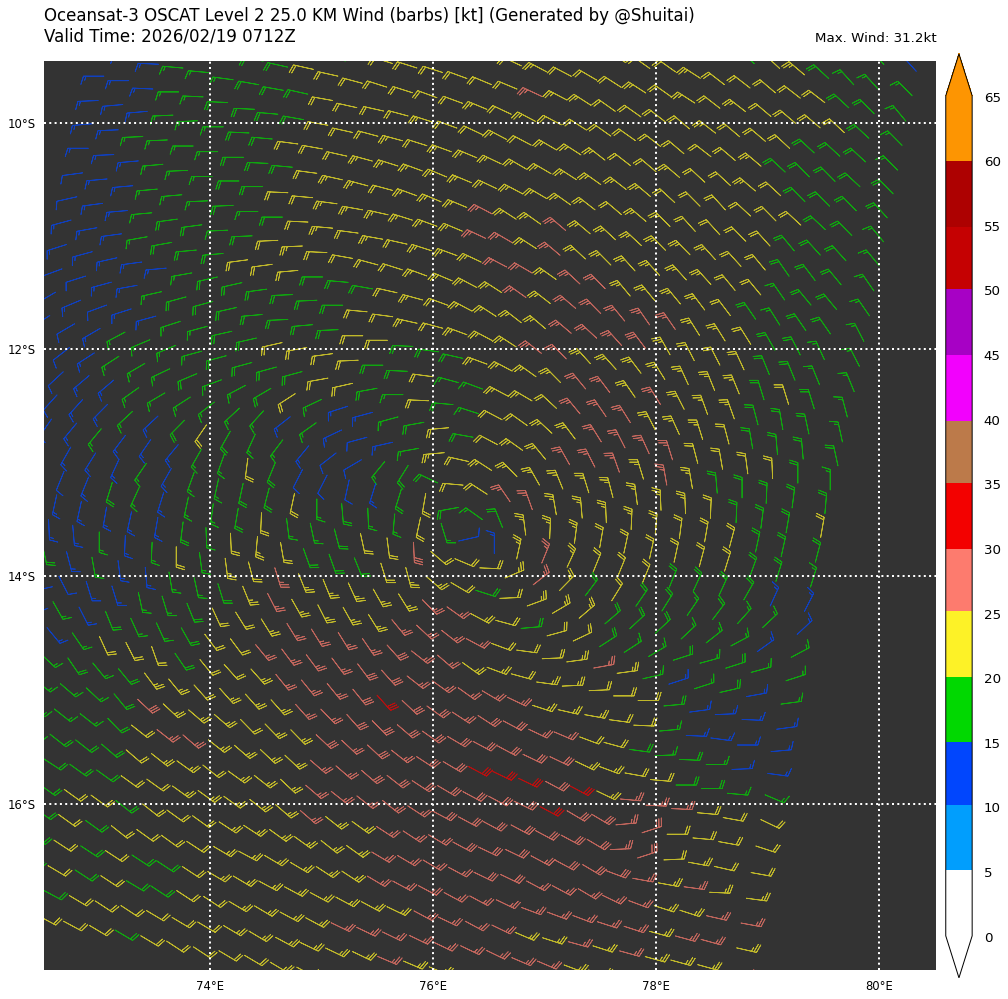Click the magenta 40–45 kt colorbar band
1008x999 pixels.
pos(958,387)
